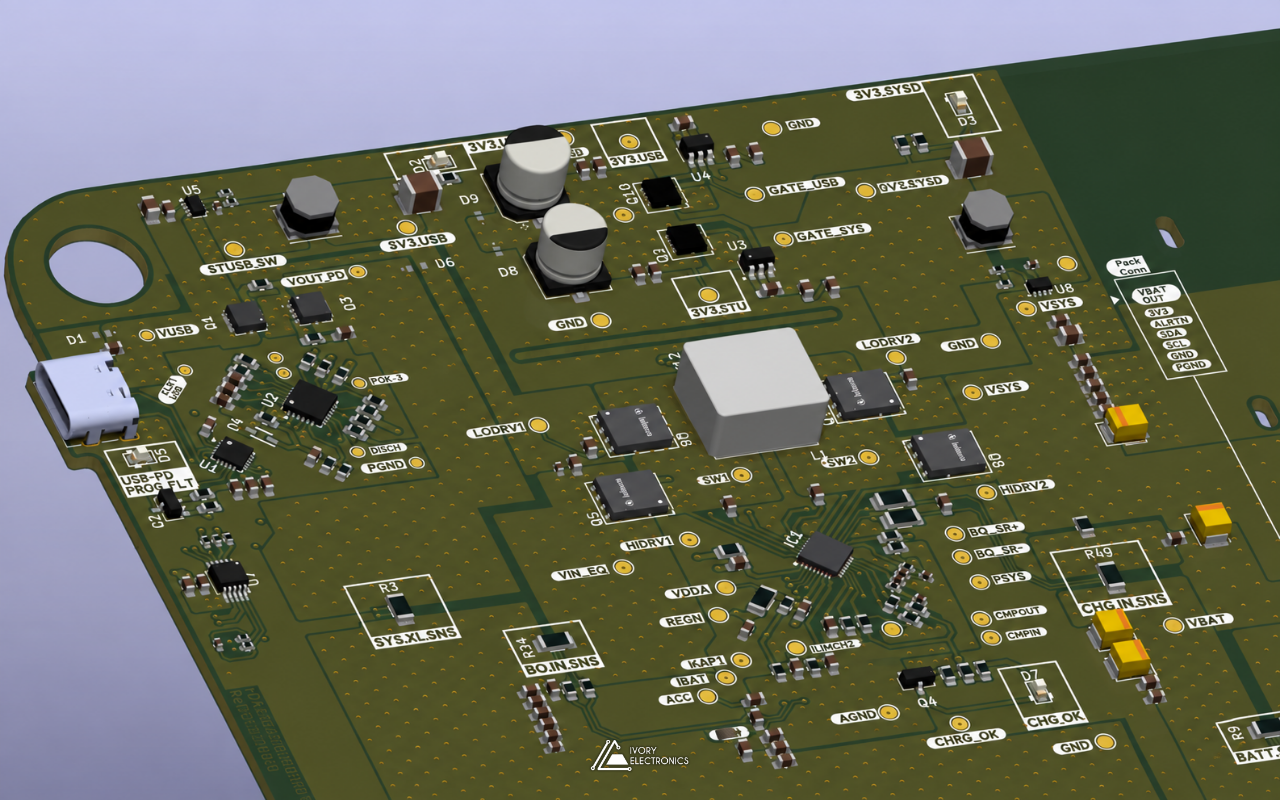Click the VDDA label

point(690,592)
